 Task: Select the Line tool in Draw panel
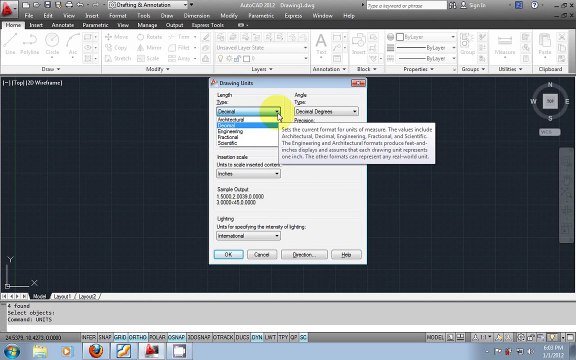pos(10,44)
